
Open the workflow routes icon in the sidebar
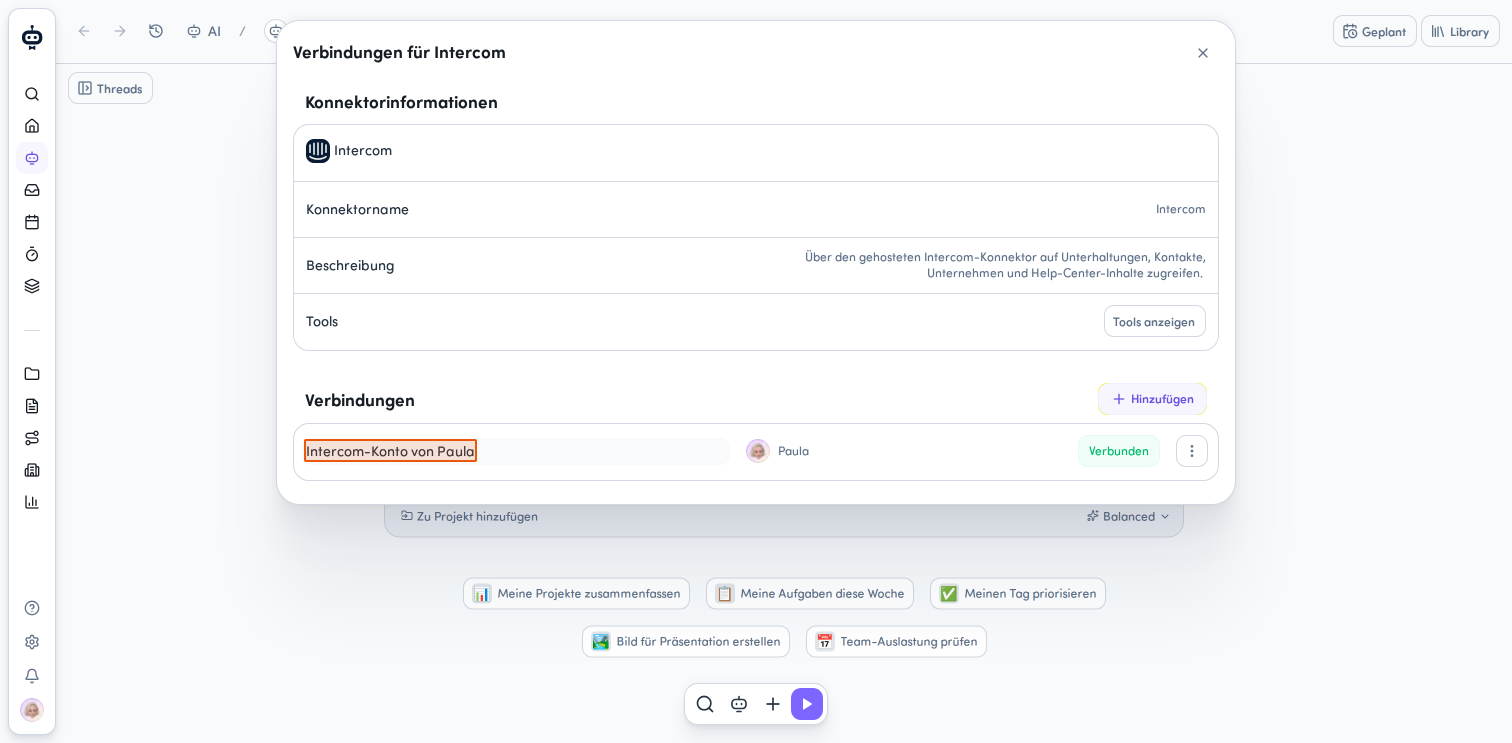tap(32, 438)
